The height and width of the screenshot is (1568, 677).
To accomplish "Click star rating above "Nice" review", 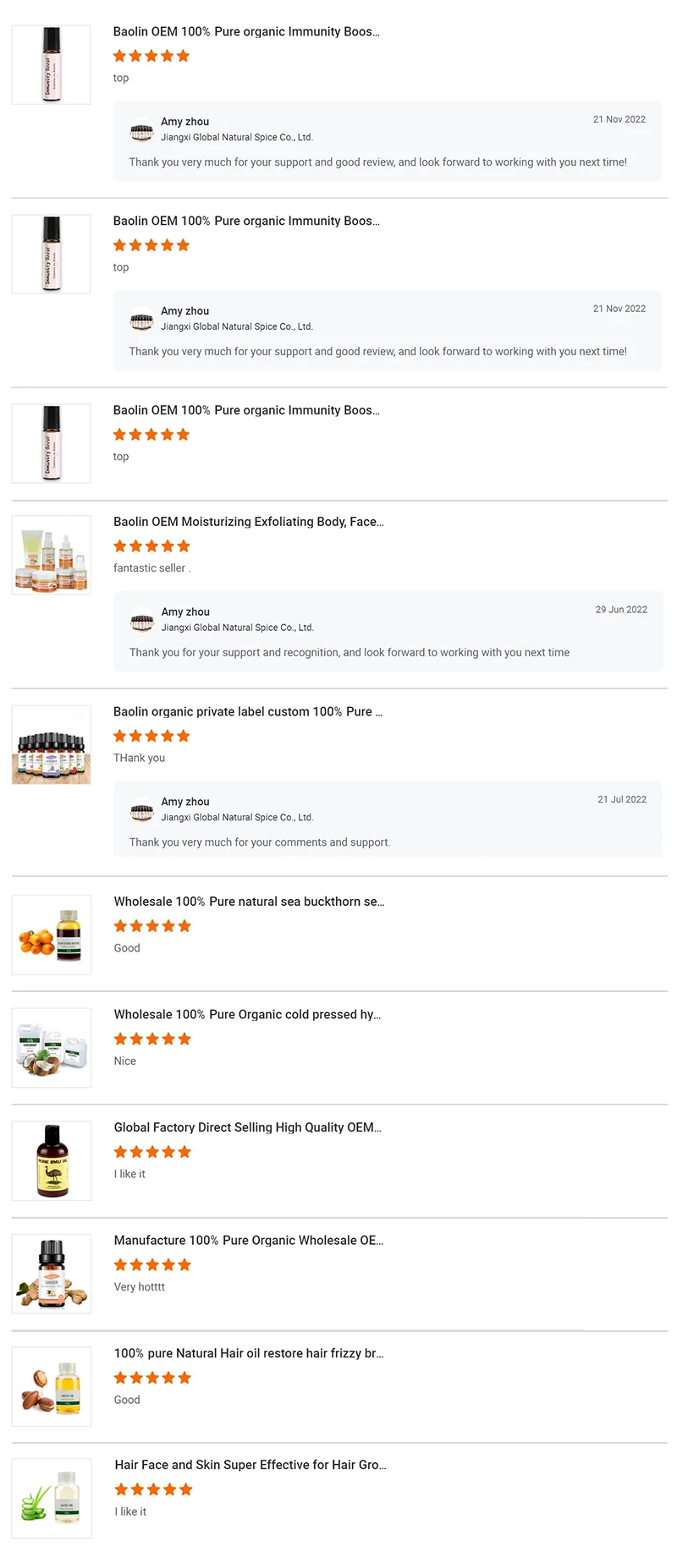I will (152, 1039).
